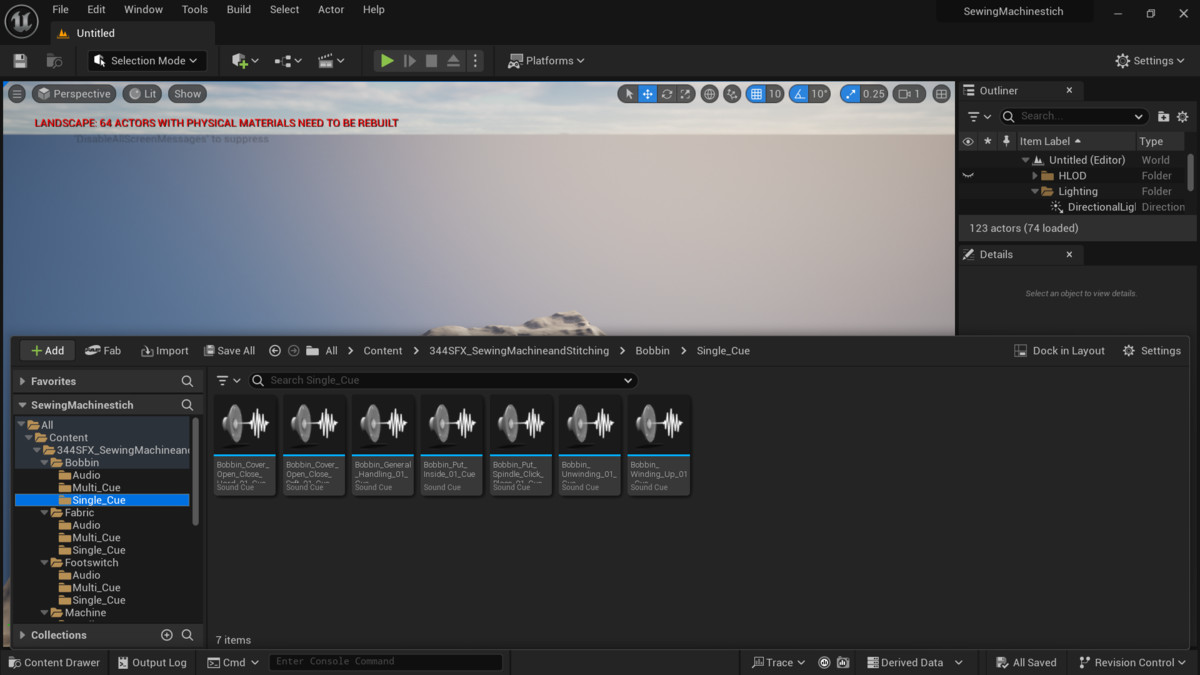Open the Output Log panel
The width and height of the screenshot is (1200, 675).
pos(151,662)
